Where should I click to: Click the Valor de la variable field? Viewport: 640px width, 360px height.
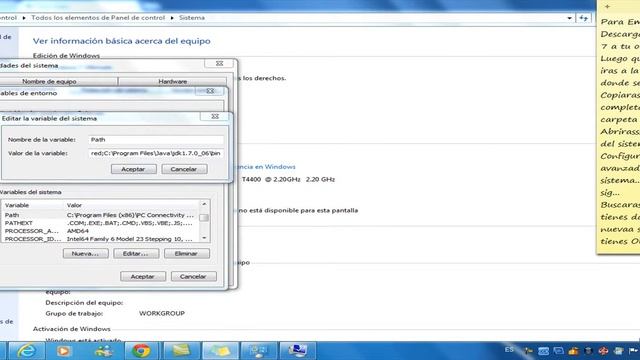click(156, 153)
